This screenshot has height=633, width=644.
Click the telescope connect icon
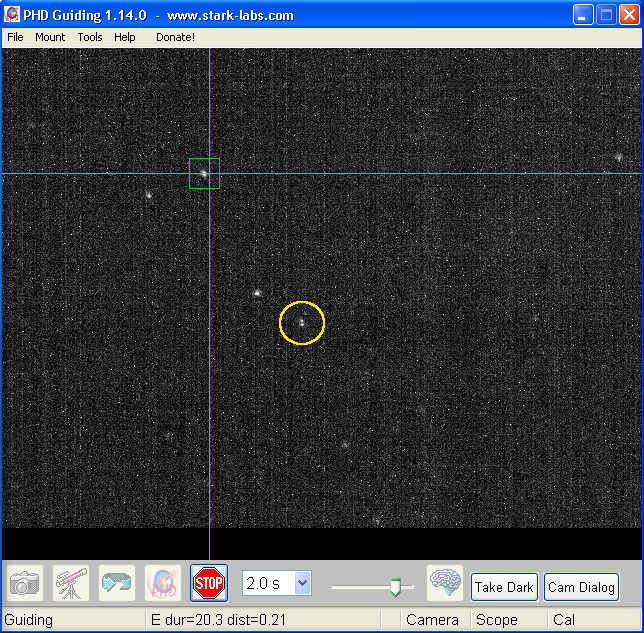(x=71, y=582)
